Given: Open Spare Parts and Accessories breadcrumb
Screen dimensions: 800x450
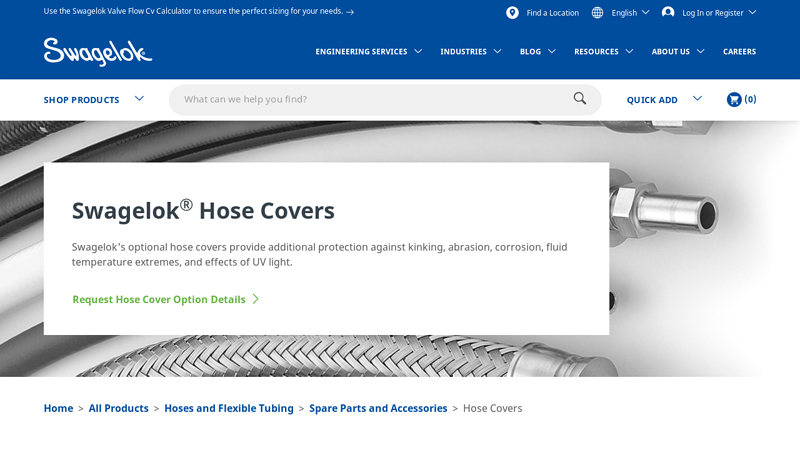Looking at the screenshot, I should [x=378, y=408].
